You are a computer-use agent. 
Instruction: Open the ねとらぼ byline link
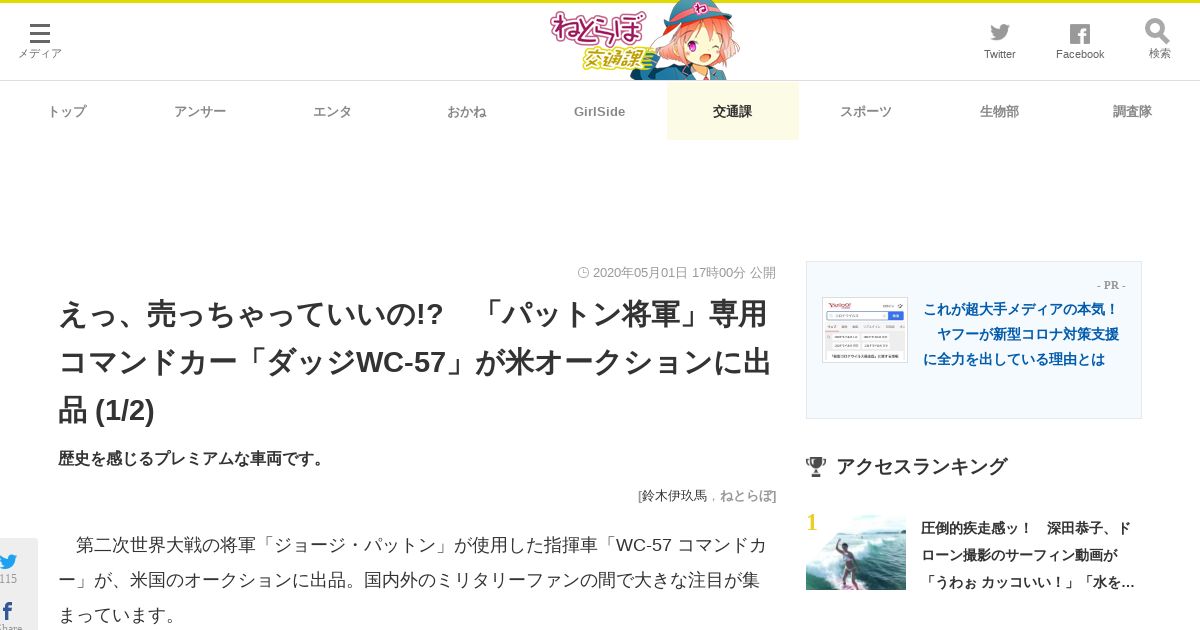point(746,495)
